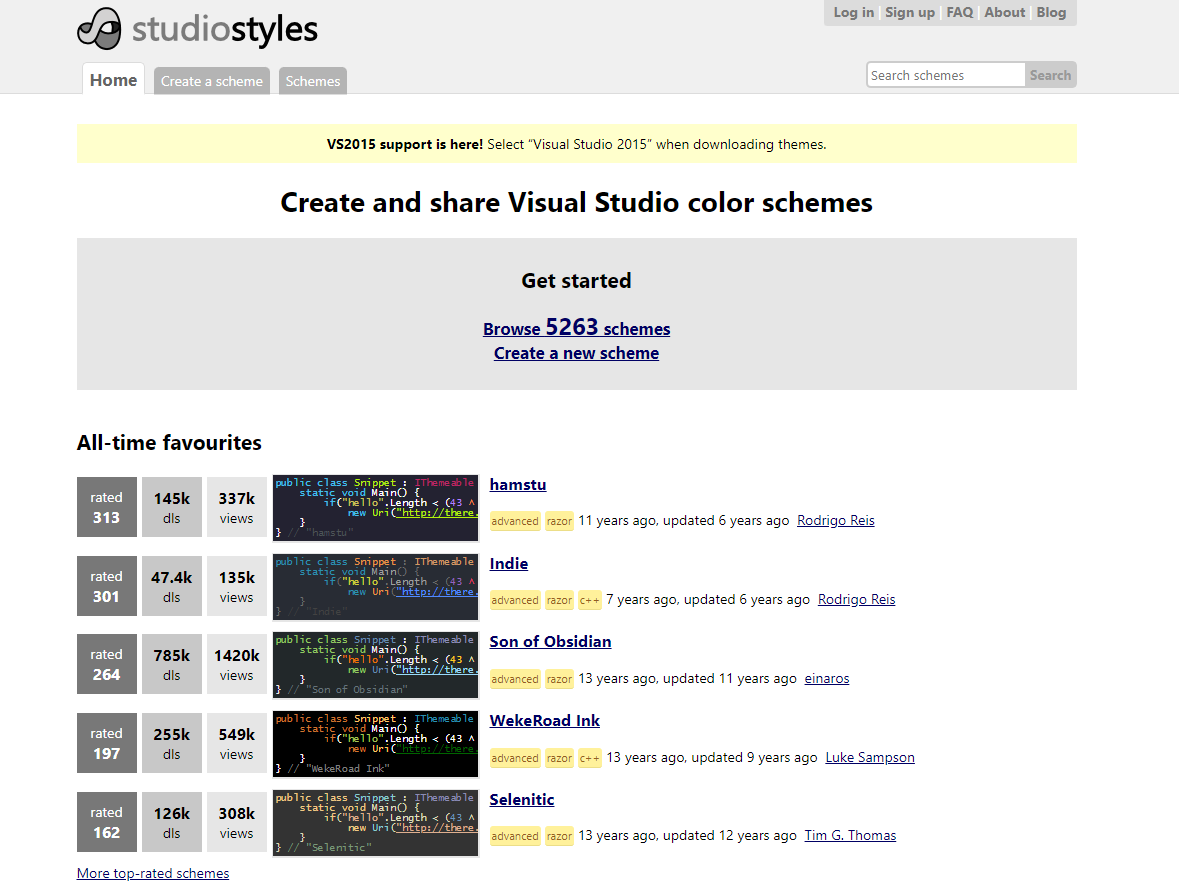The height and width of the screenshot is (890, 1179).
Task: Click the razor tag on Indie row
Action: [559, 600]
